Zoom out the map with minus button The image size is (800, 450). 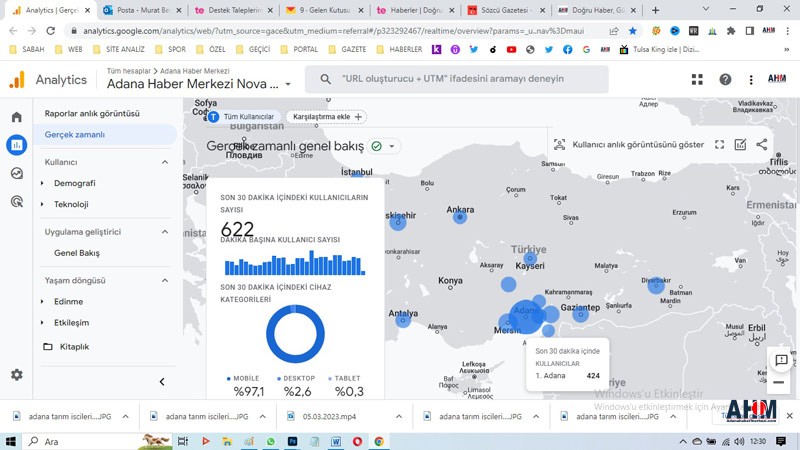pos(779,383)
